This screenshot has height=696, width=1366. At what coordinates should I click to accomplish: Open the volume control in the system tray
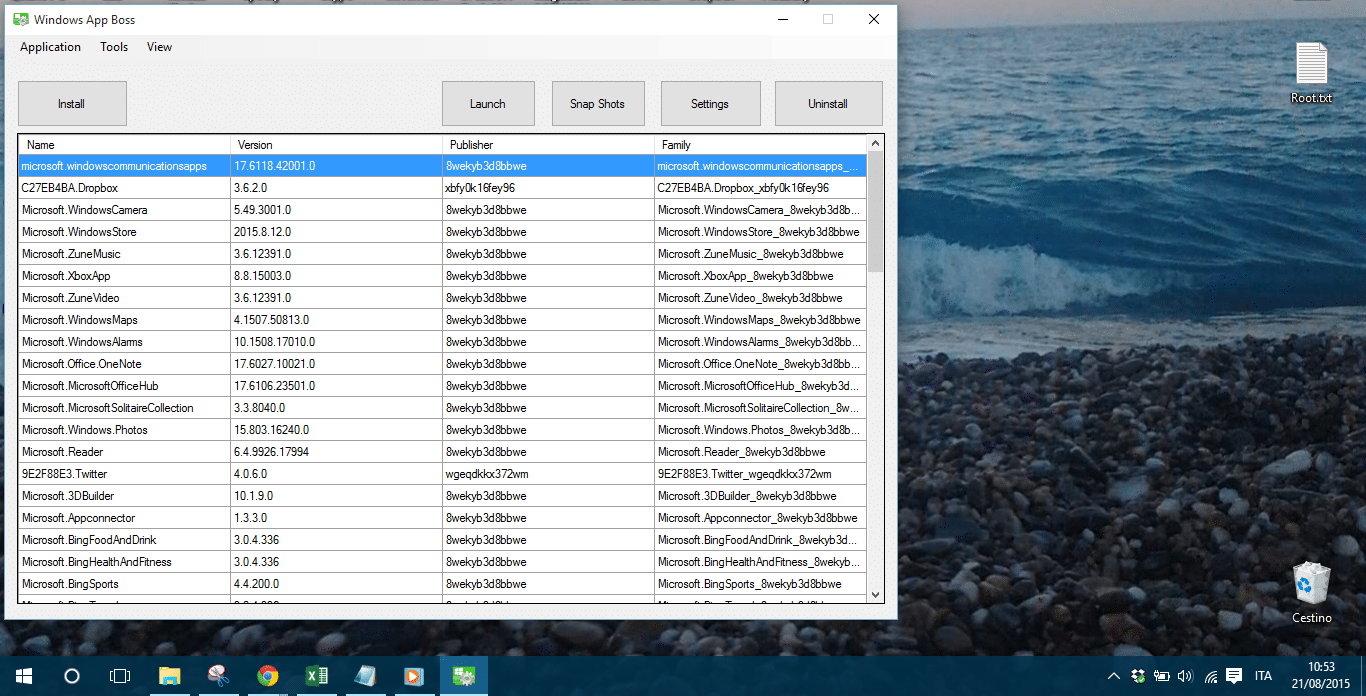tap(1186, 676)
